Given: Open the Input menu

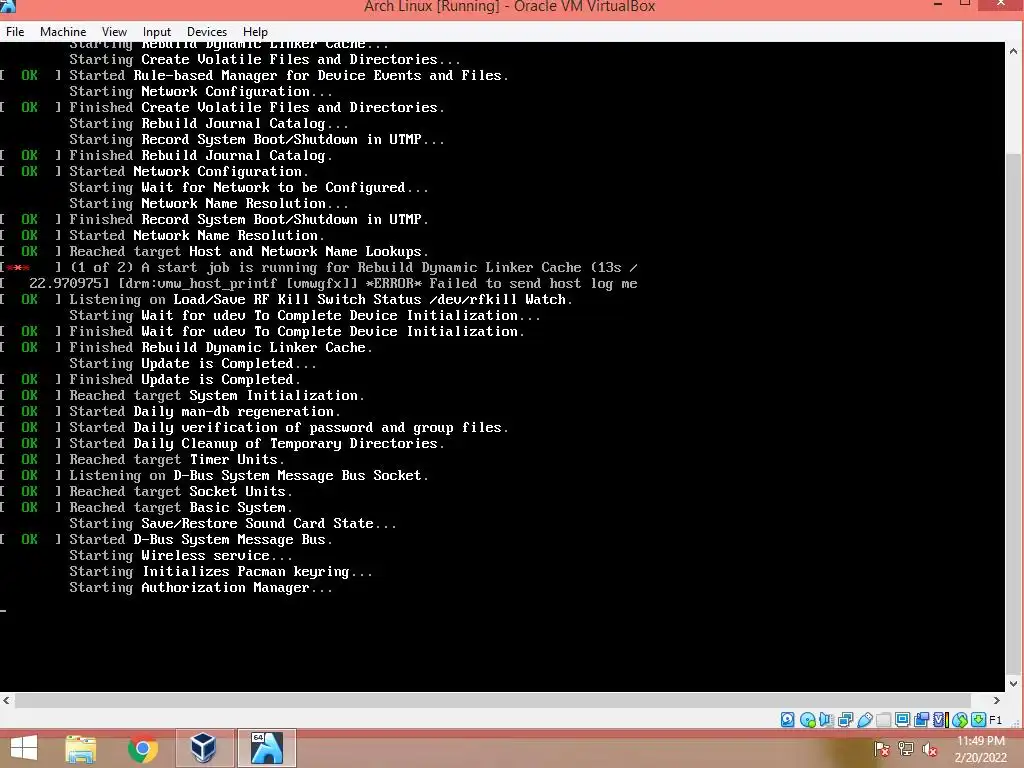Looking at the screenshot, I should [157, 31].
